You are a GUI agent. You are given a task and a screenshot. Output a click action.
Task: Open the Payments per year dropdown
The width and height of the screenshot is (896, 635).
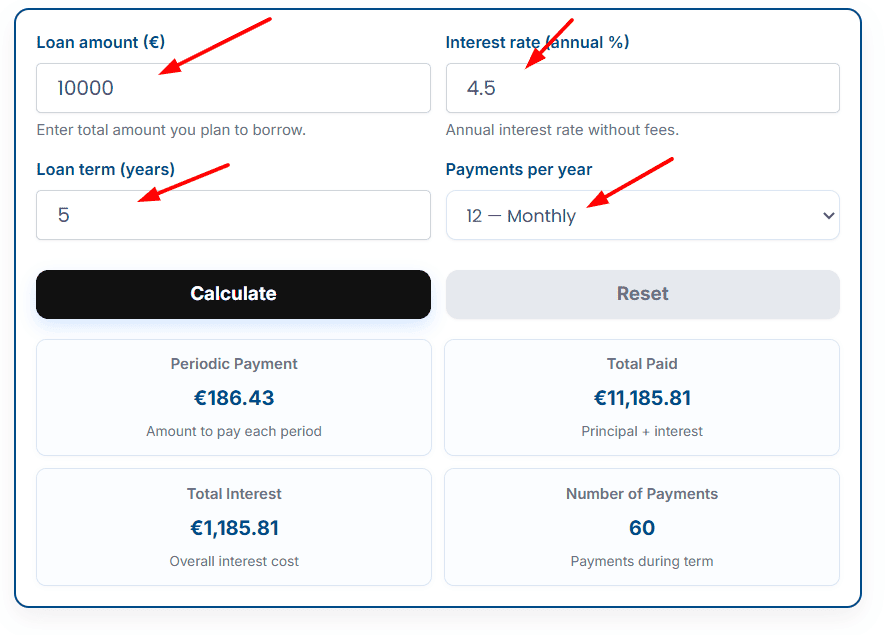[643, 215]
